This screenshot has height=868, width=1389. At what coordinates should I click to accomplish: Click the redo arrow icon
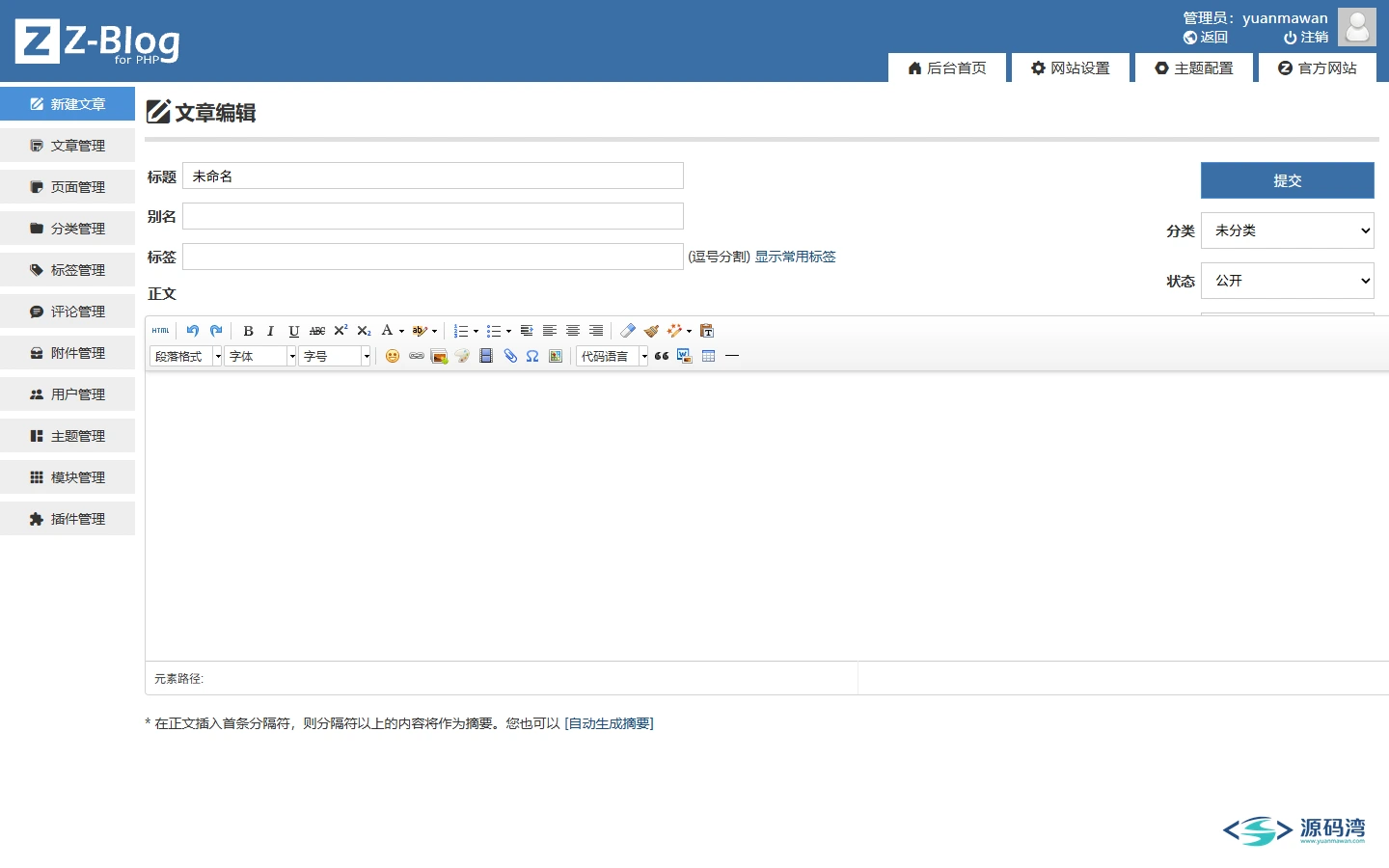216,331
